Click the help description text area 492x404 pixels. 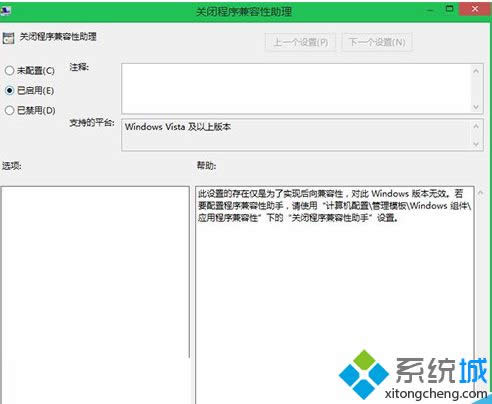pos(334,295)
